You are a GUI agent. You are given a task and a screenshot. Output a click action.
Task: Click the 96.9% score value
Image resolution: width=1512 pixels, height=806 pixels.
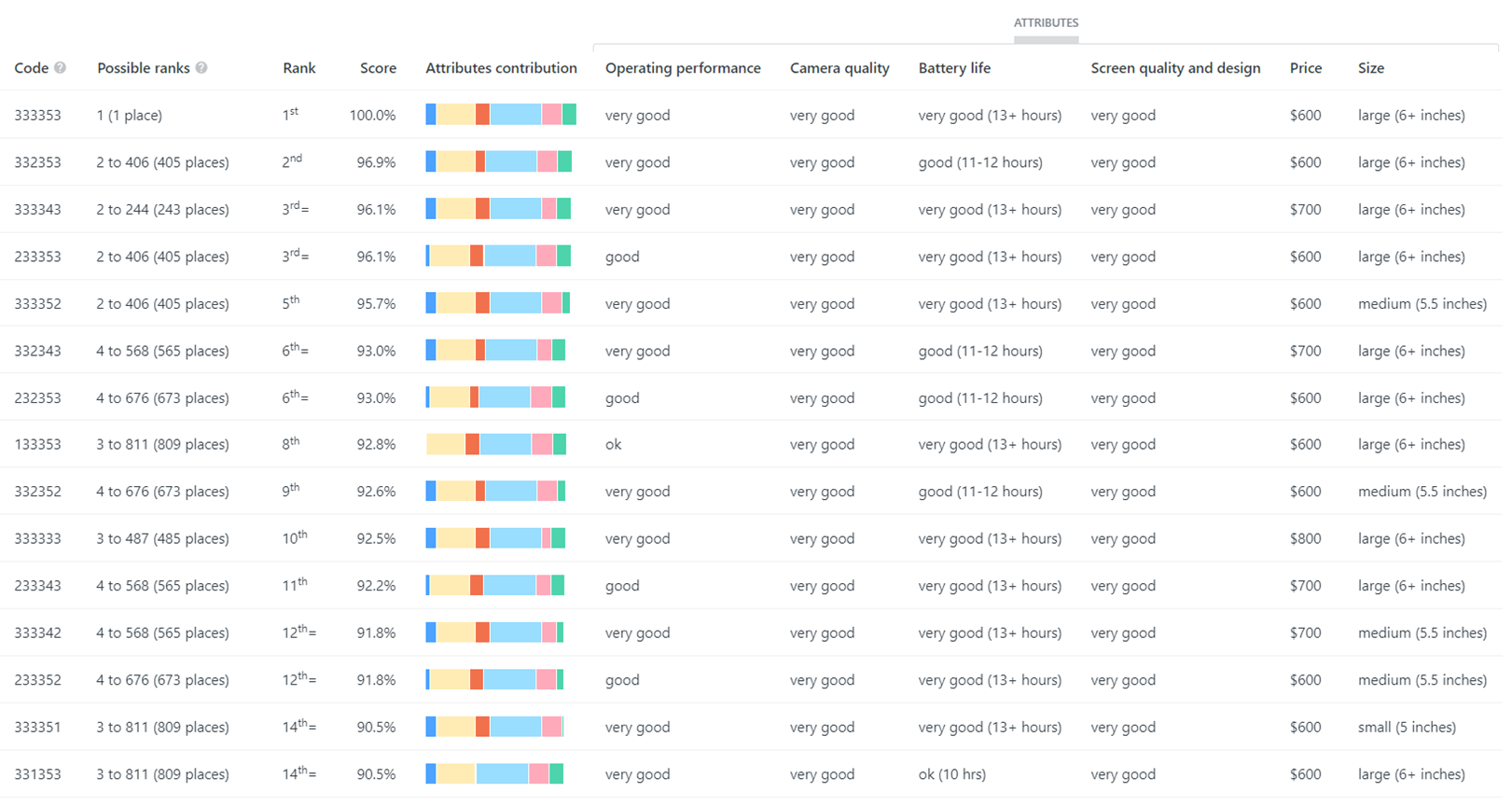377,162
